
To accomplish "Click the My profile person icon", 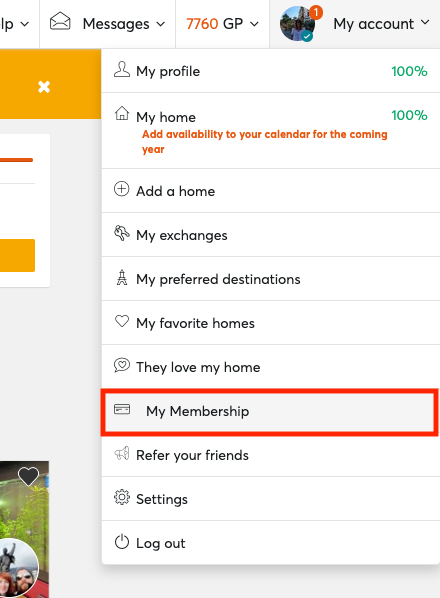I will point(122,69).
